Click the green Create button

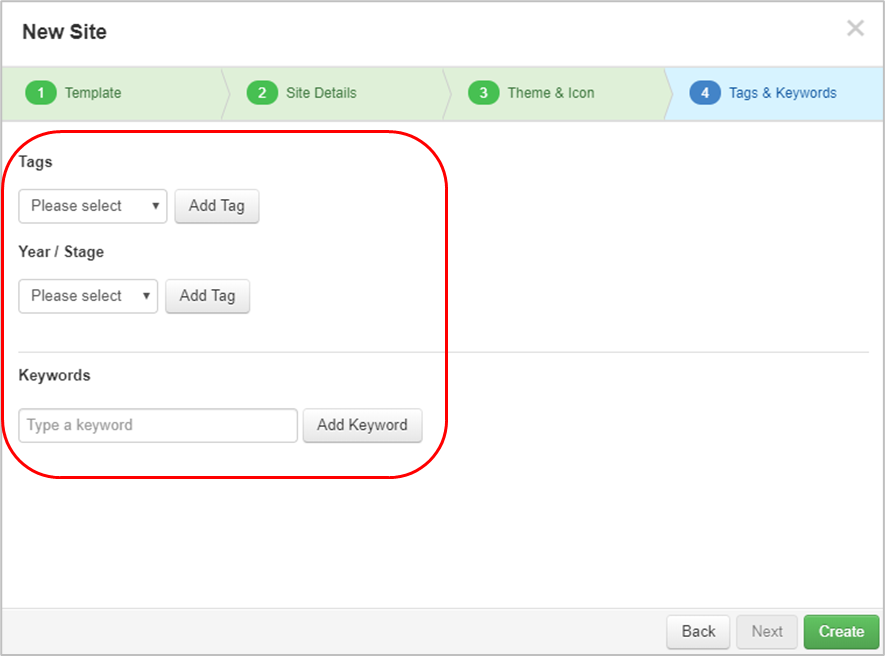tap(842, 631)
